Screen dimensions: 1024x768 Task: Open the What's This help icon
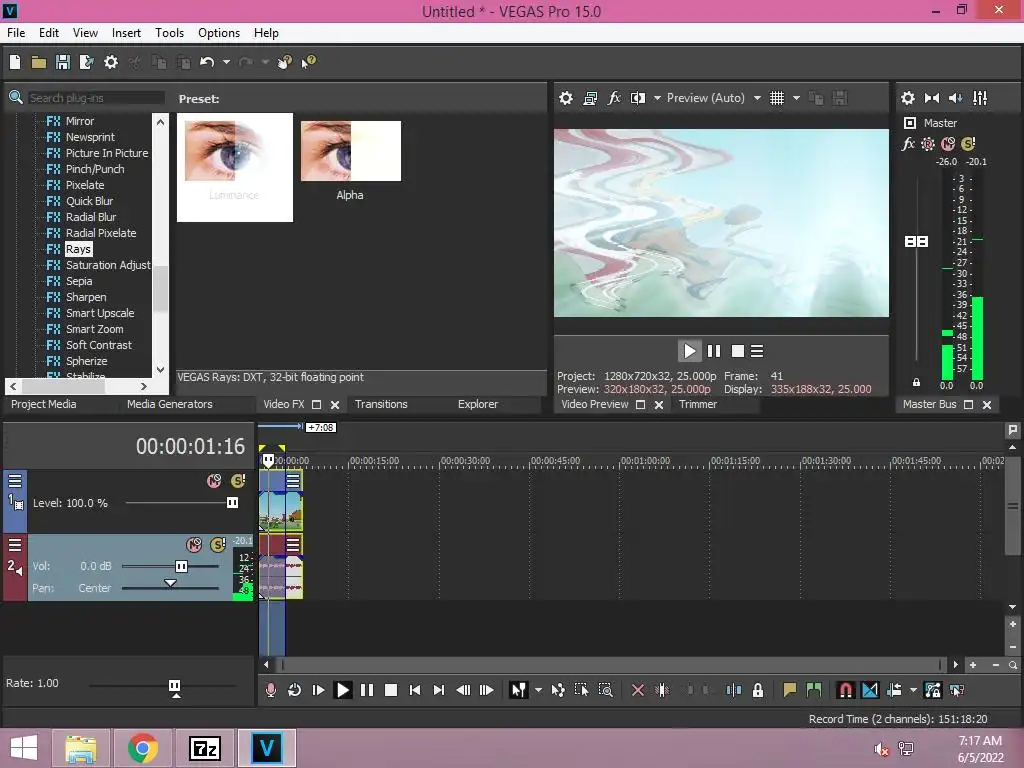(308, 62)
